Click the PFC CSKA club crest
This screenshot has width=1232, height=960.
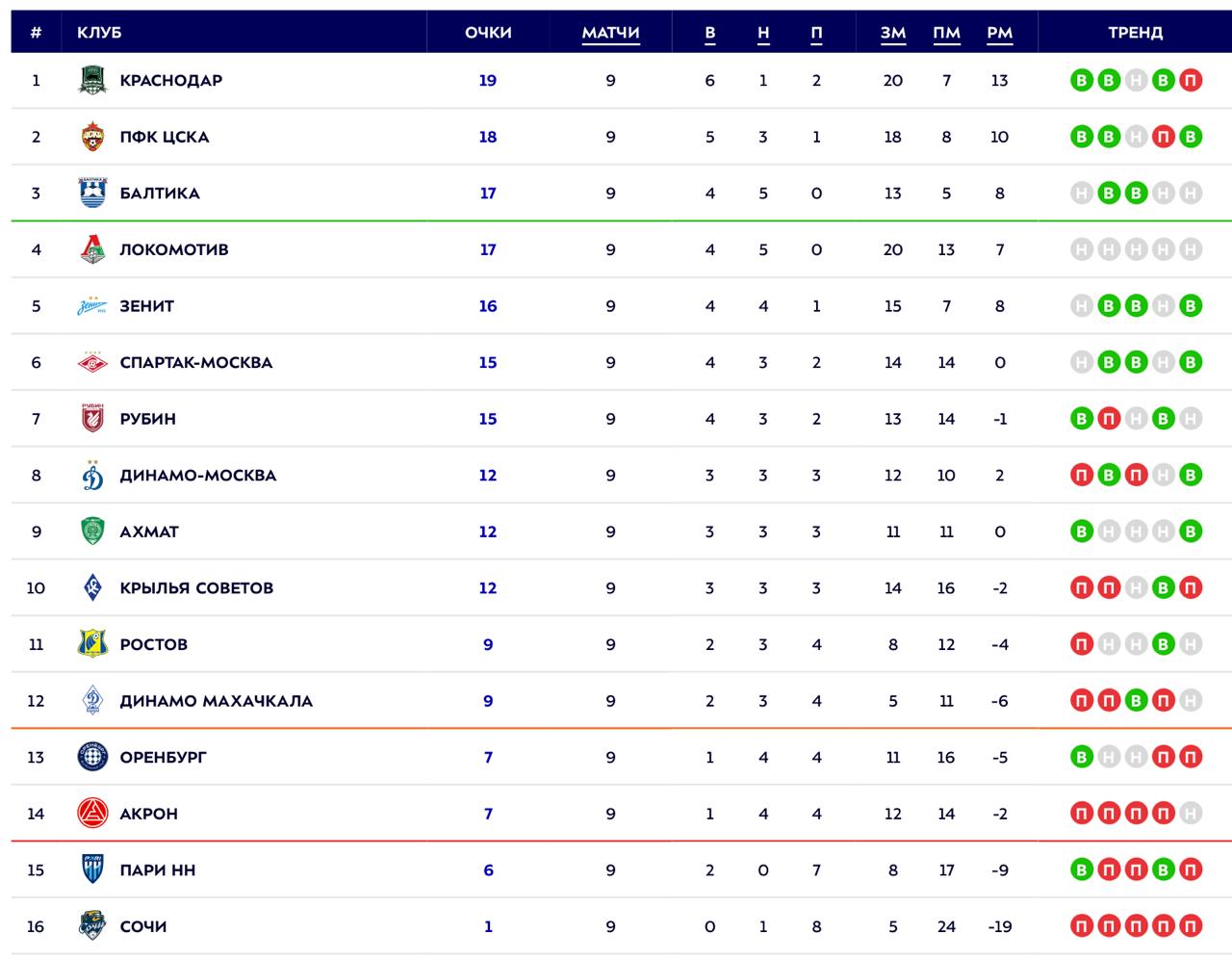pyautogui.click(x=93, y=137)
